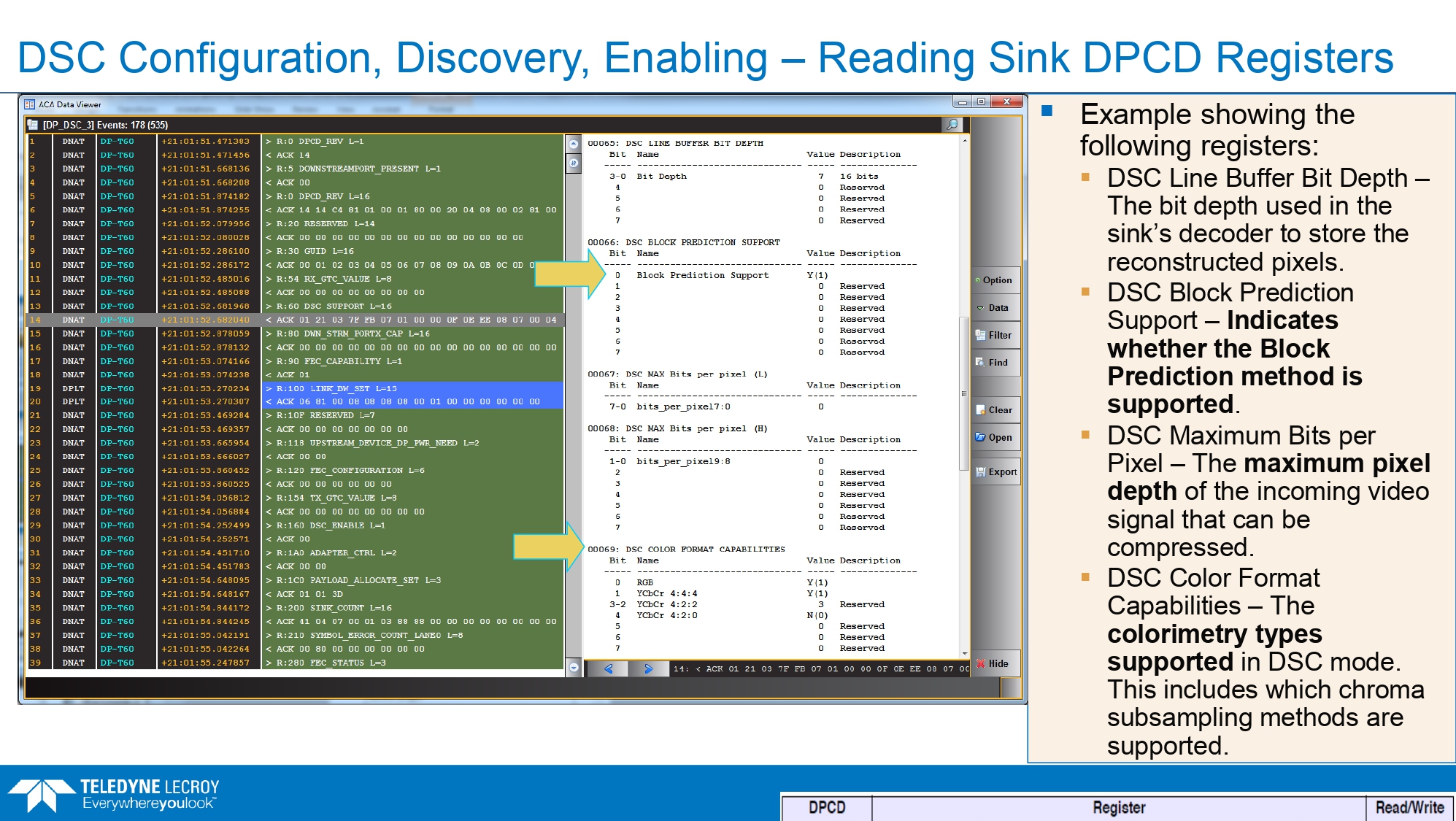Click DPLT type cell on row 19
This screenshot has width=1456, height=821.
(x=73, y=389)
